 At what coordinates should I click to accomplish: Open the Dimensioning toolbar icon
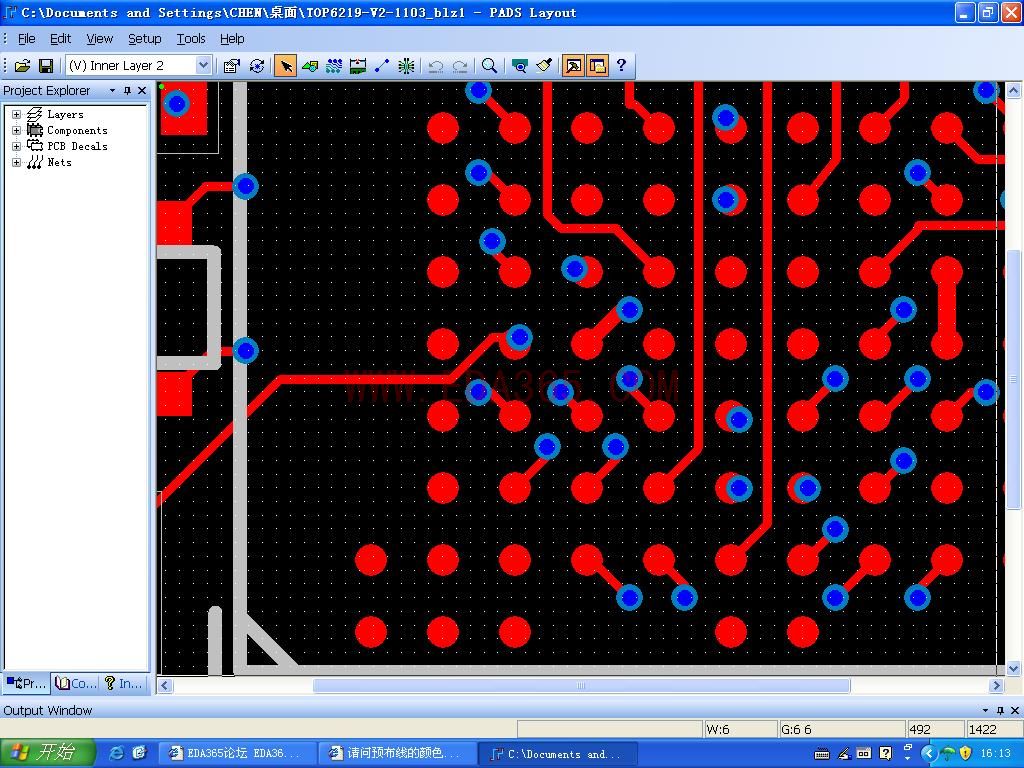(x=358, y=66)
